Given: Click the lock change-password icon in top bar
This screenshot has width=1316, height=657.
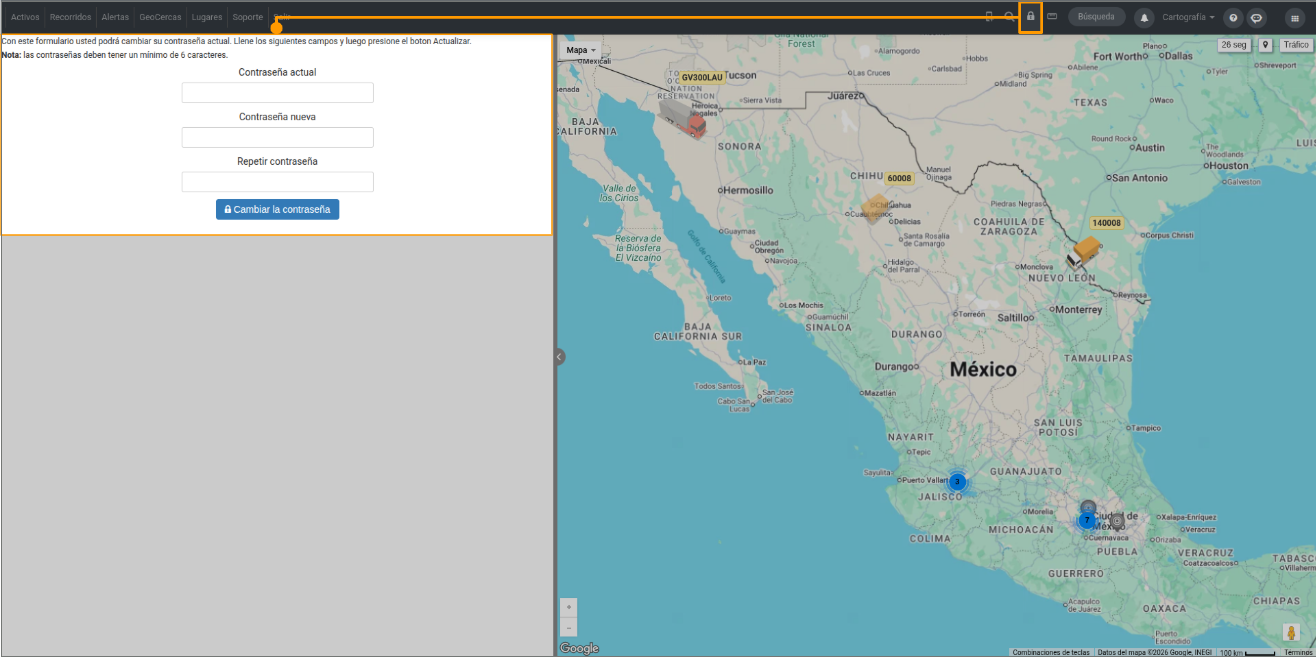Looking at the screenshot, I should 1030,17.
